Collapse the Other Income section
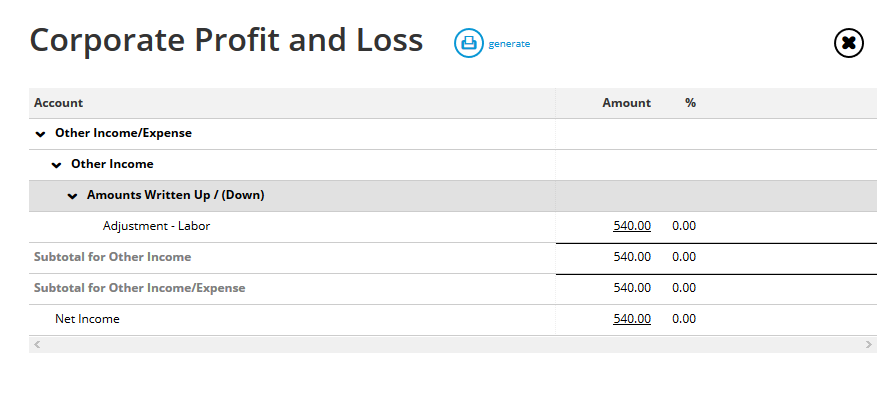This screenshot has height=399, width=888. click(56, 165)
